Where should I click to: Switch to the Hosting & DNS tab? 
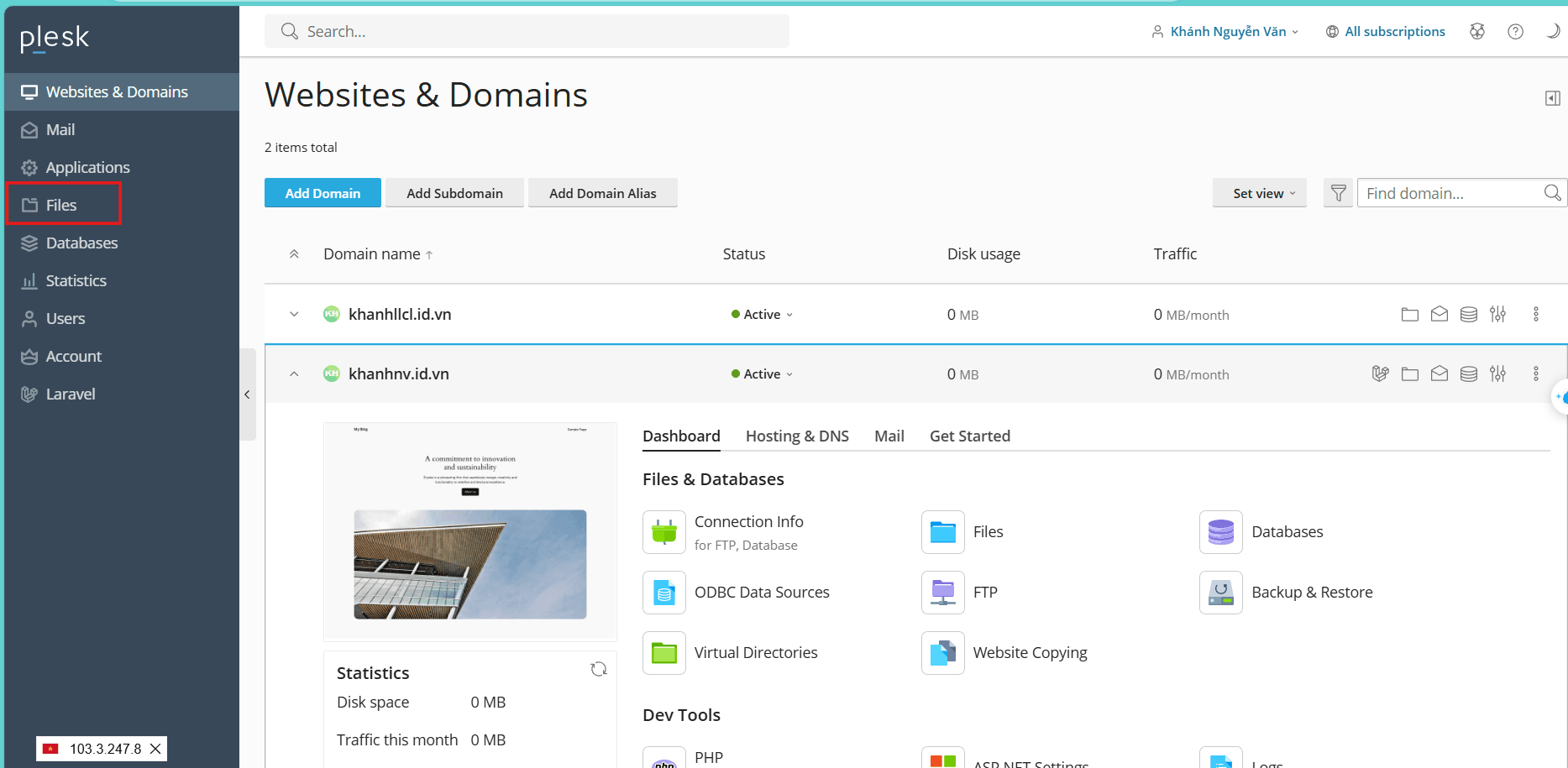click(796, 436)
